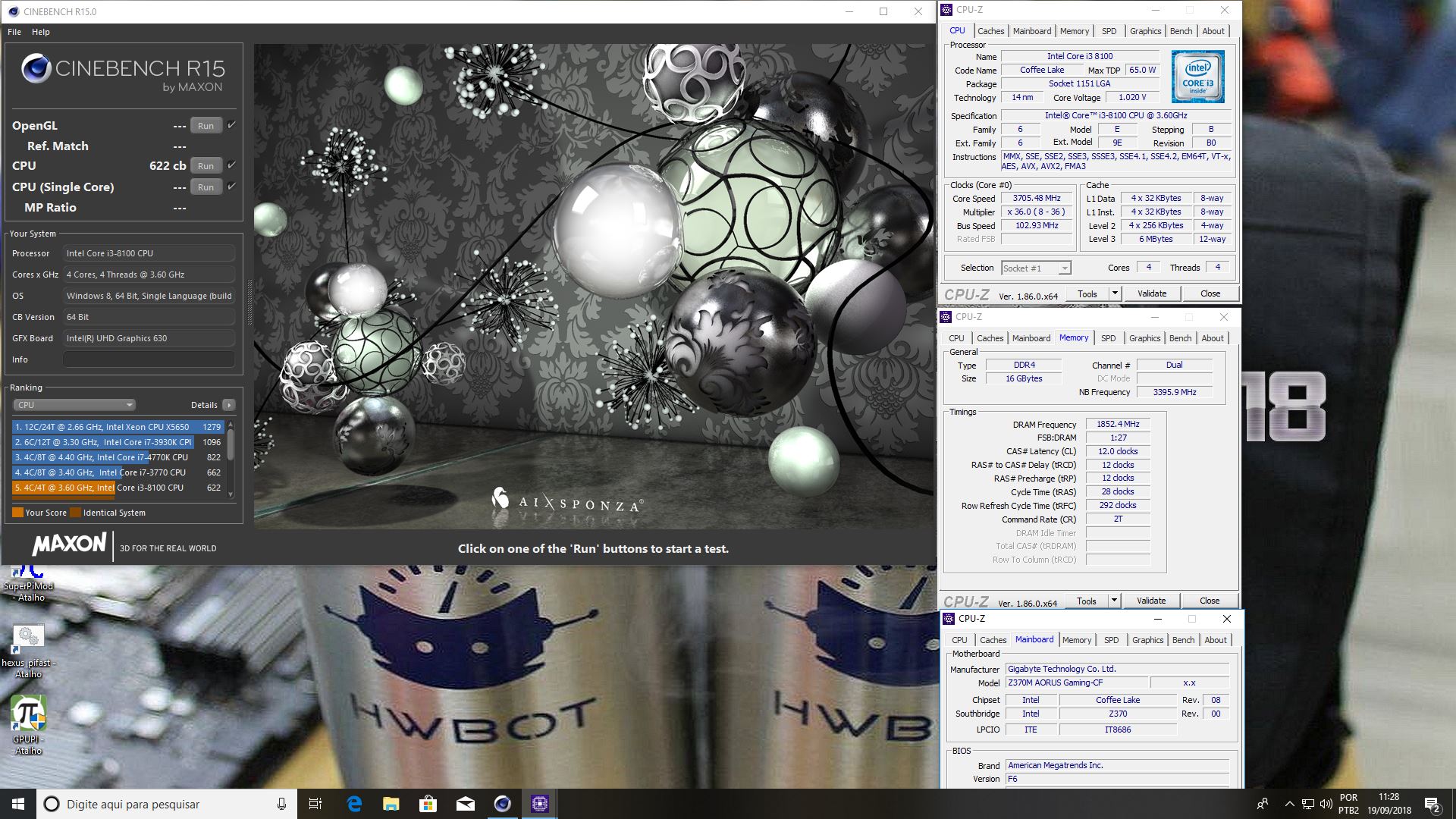The image size is (1456, 819).
Task: Open File Explorer from the taskbar
Action: pyautogui.click(x=391, y=804)
